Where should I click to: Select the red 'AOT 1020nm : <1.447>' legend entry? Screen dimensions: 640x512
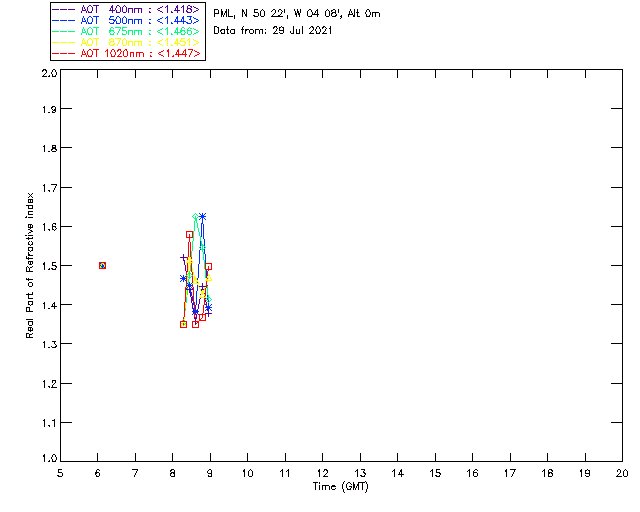click(x=127, y=53)
